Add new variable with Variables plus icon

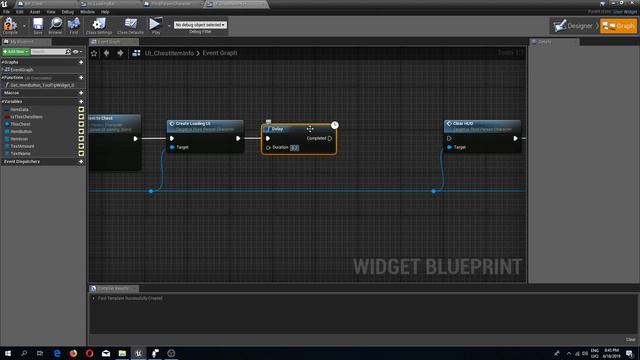[x=81, y=101]
